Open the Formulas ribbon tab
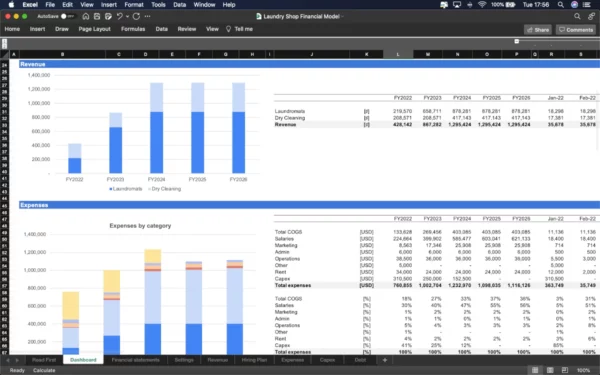 [x=133, y=29]
